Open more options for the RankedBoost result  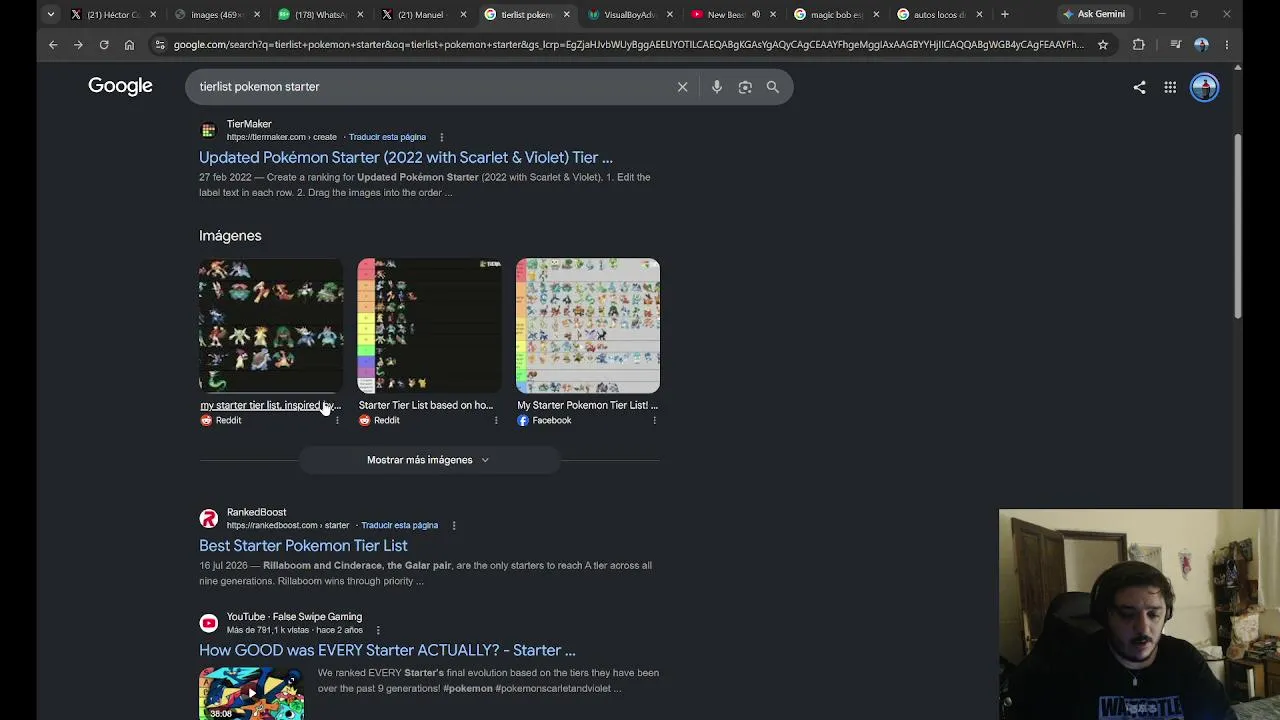tap(453, 525)
